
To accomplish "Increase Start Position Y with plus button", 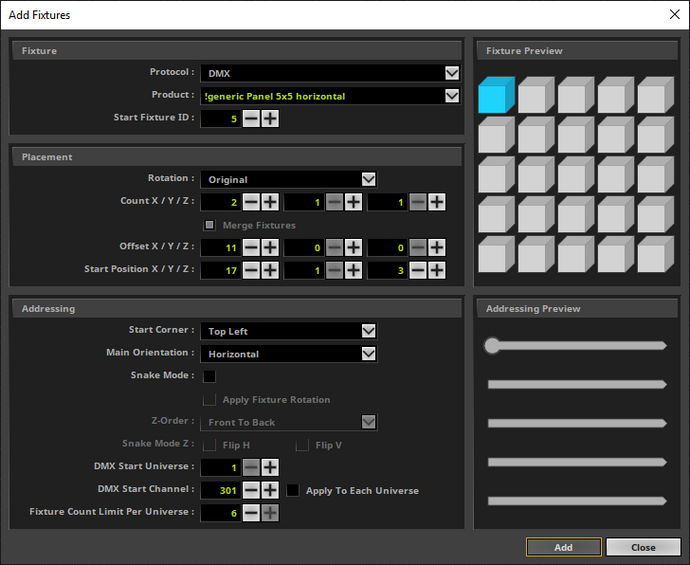I will (353, 270).
